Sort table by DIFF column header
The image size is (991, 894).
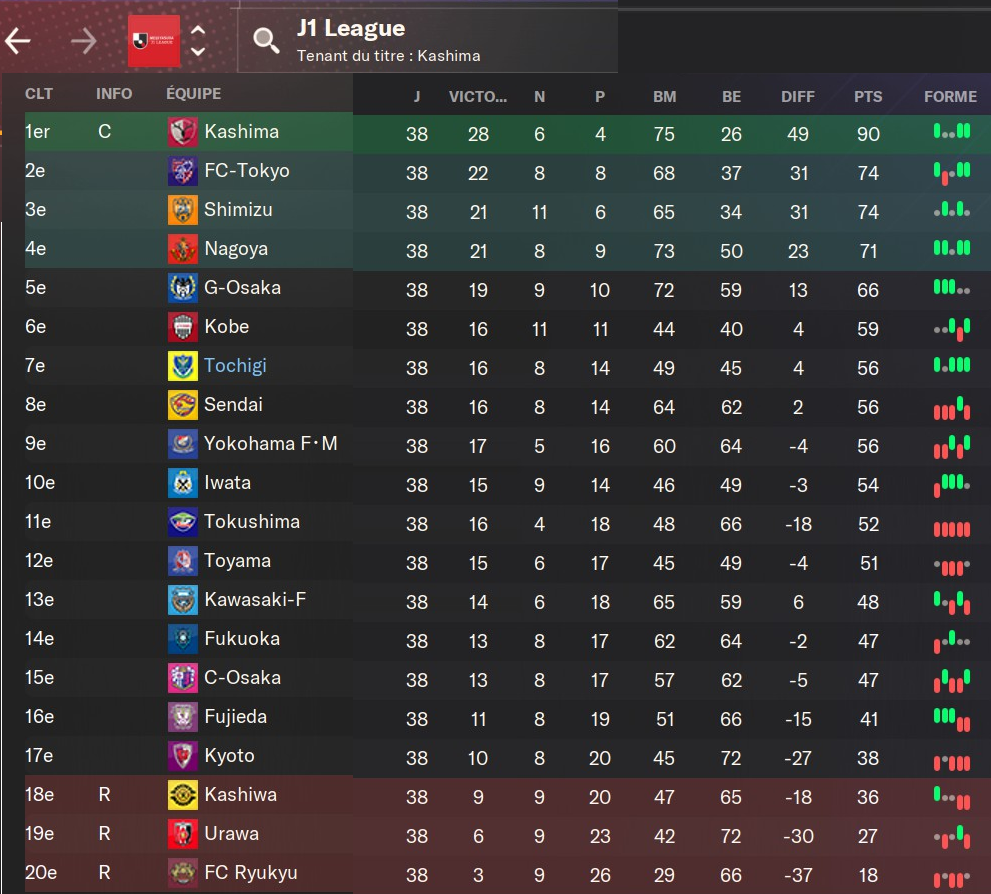[x=798, y=97]
